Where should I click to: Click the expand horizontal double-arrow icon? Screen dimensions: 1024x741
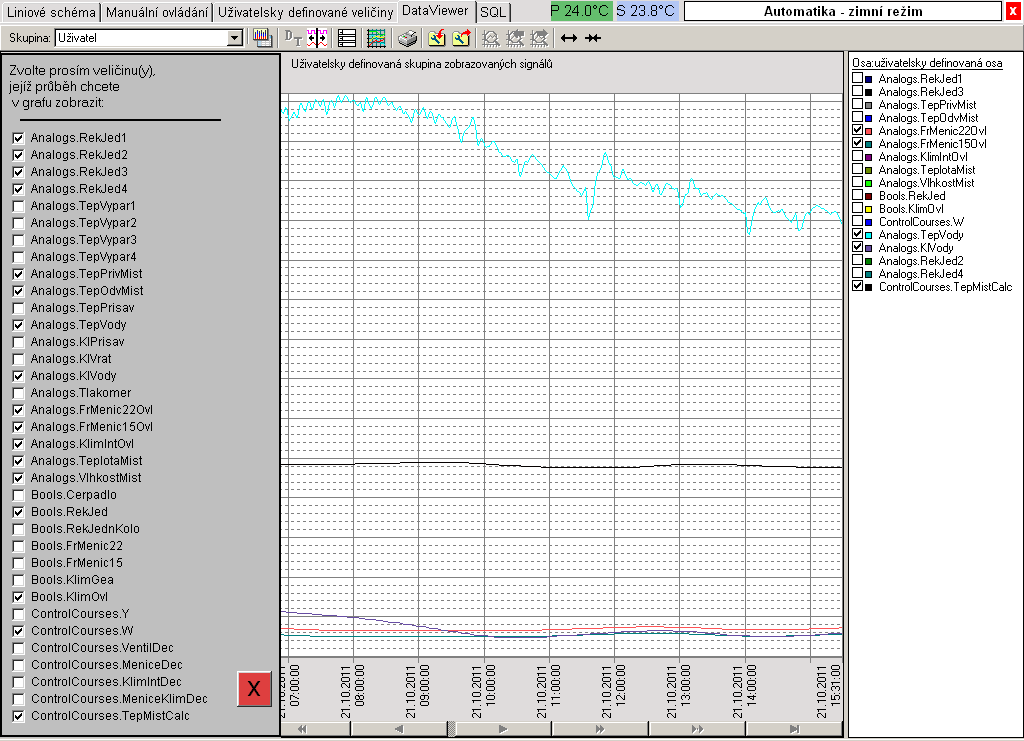(x=569, y=38)
